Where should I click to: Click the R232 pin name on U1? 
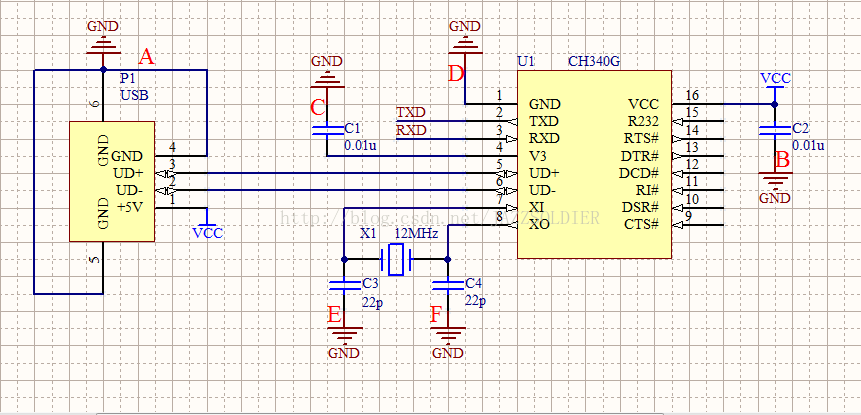tap(643, 121)
